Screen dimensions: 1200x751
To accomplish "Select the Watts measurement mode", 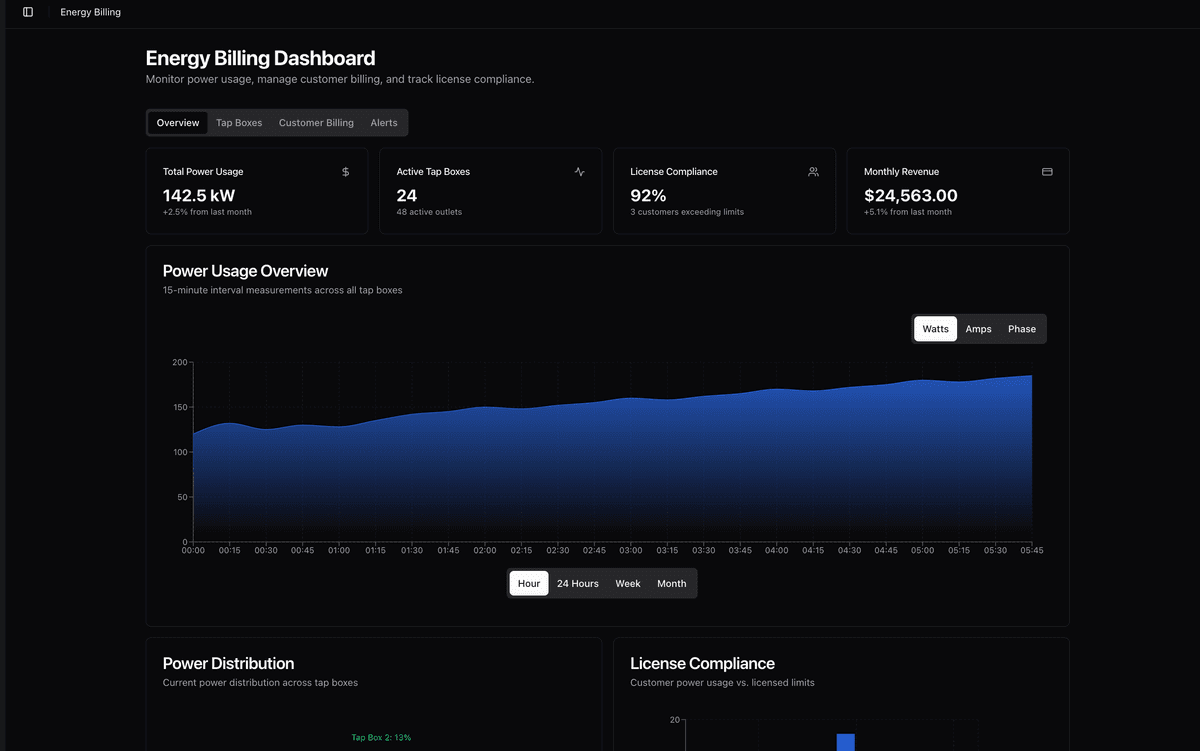I will 934,328.
